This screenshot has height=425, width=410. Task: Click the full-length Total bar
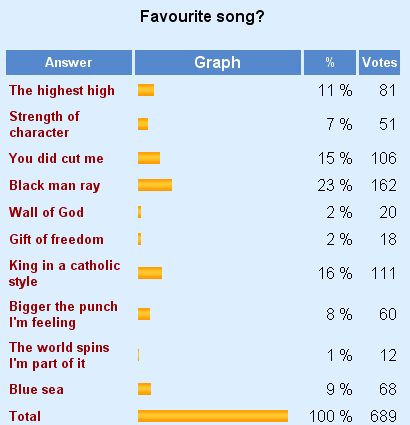click(x=213, y=416)
